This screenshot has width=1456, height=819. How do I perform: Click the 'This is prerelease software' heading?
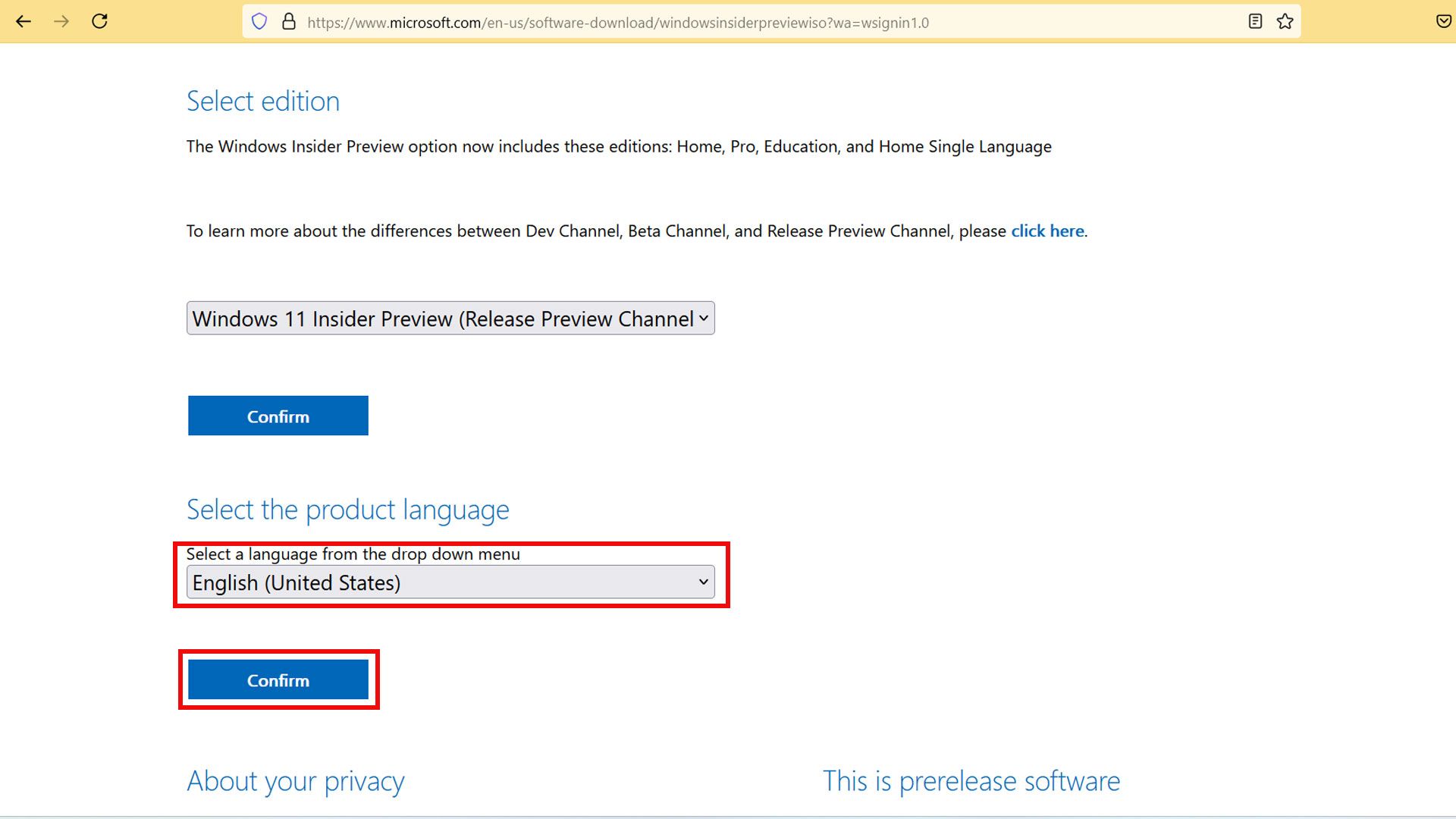[x=971, y=782]
